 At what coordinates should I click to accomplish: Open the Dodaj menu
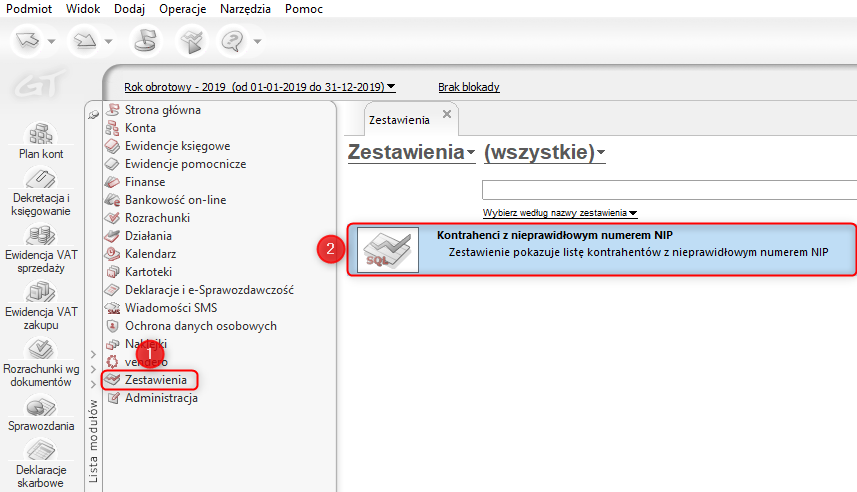point(130,9)
